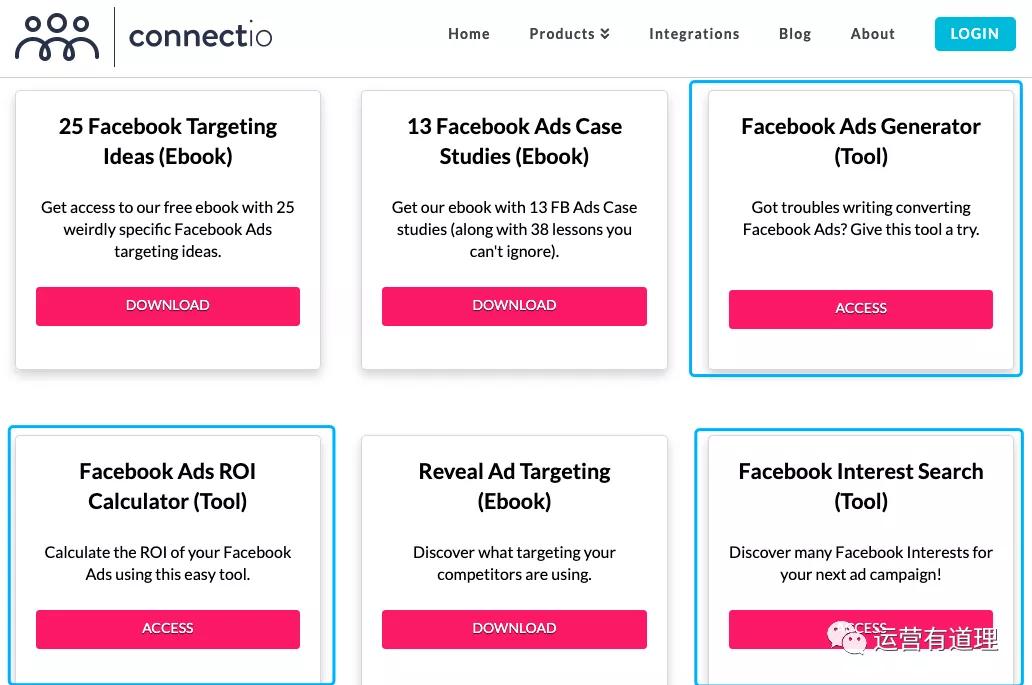Click the Facebook Interest Search card heading
This screenshot has height=685, width=1032.
point(861,486)
